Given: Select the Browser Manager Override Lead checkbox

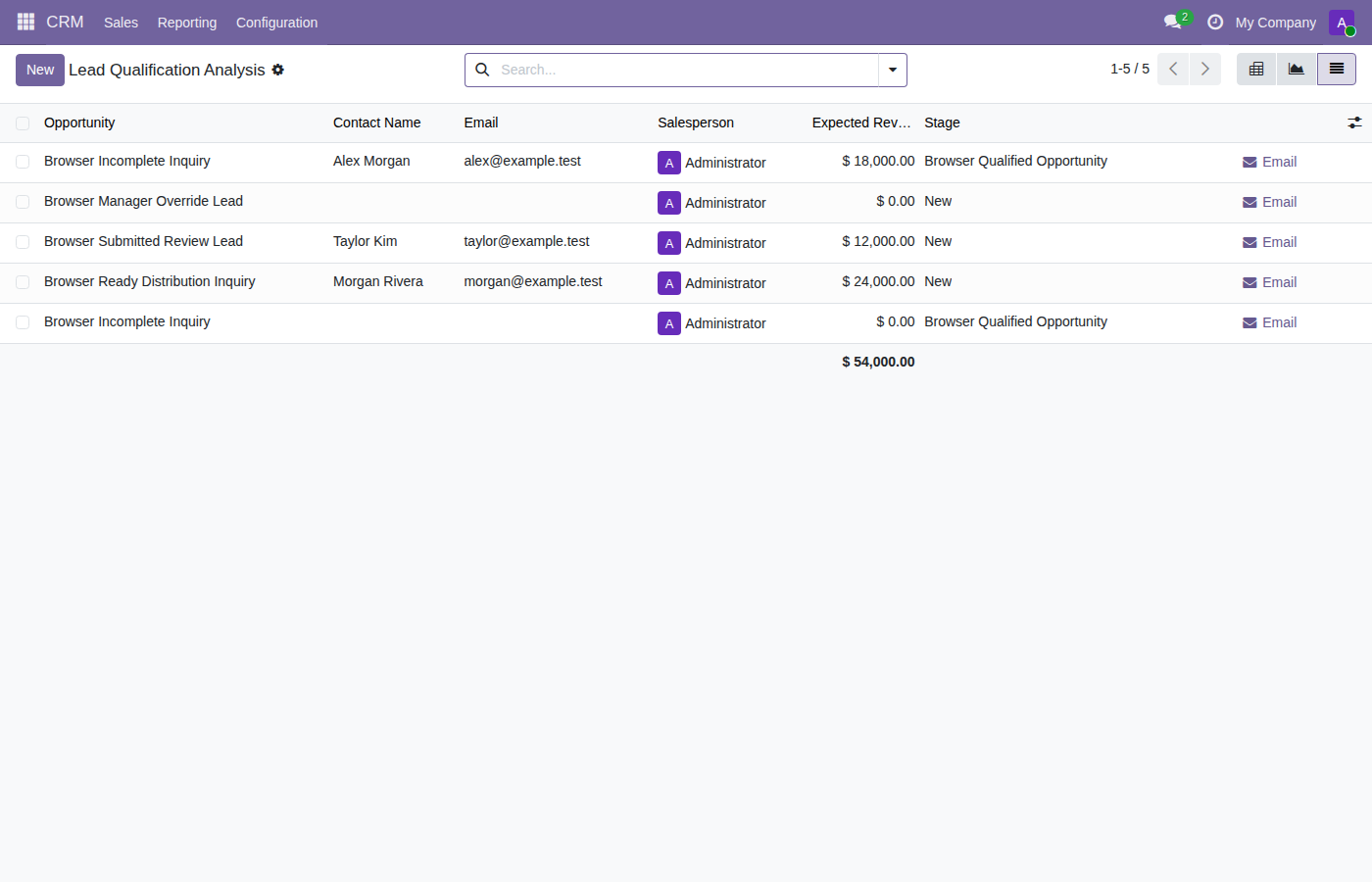Looking at the screenshot, I should tap(23, 202).
